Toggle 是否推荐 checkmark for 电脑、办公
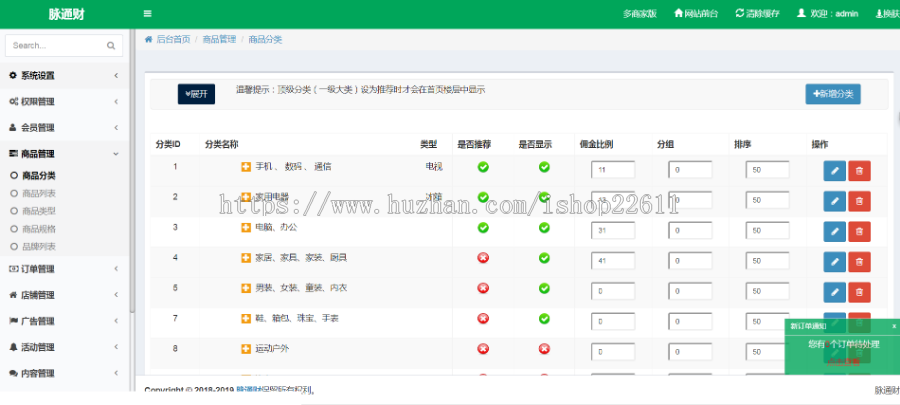The height and width of the screenshot is (405, 900). [x=483, y=228]
